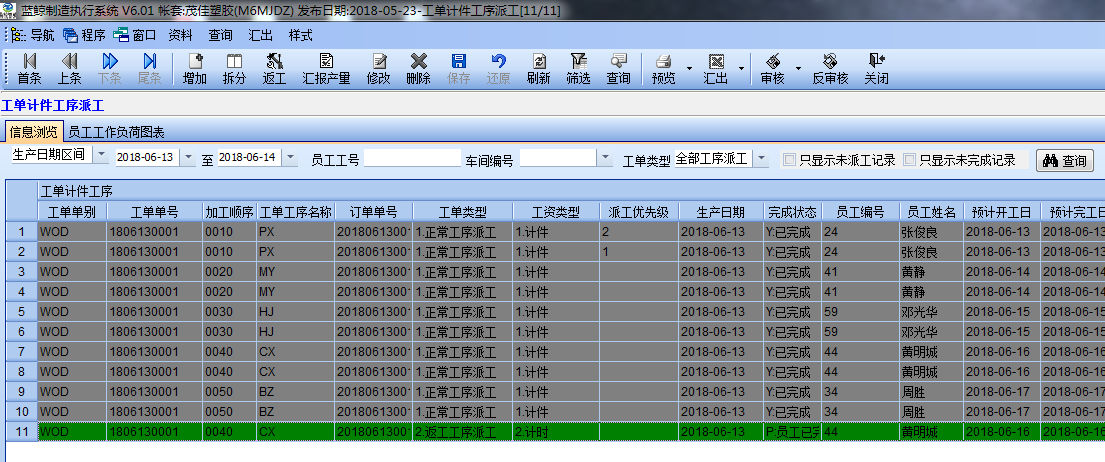
Task: Click the 返工 (rework) toolbar icon
Action: [274, 68]
